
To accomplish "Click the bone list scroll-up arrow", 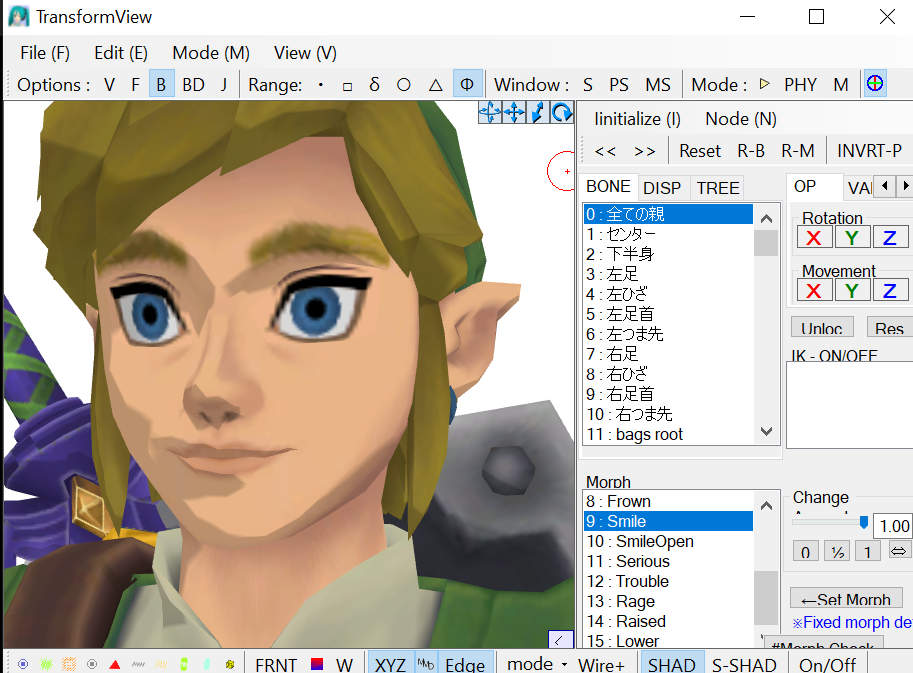I will [x=766, y=219].
